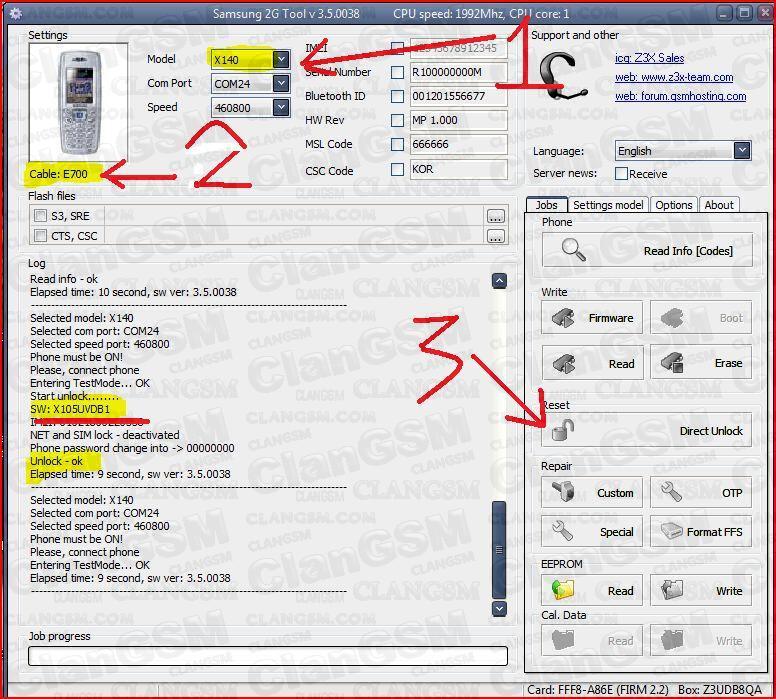Click the HW Rev field MP 1.000
This screenshot has width=776, height=699.
(458, 120)
